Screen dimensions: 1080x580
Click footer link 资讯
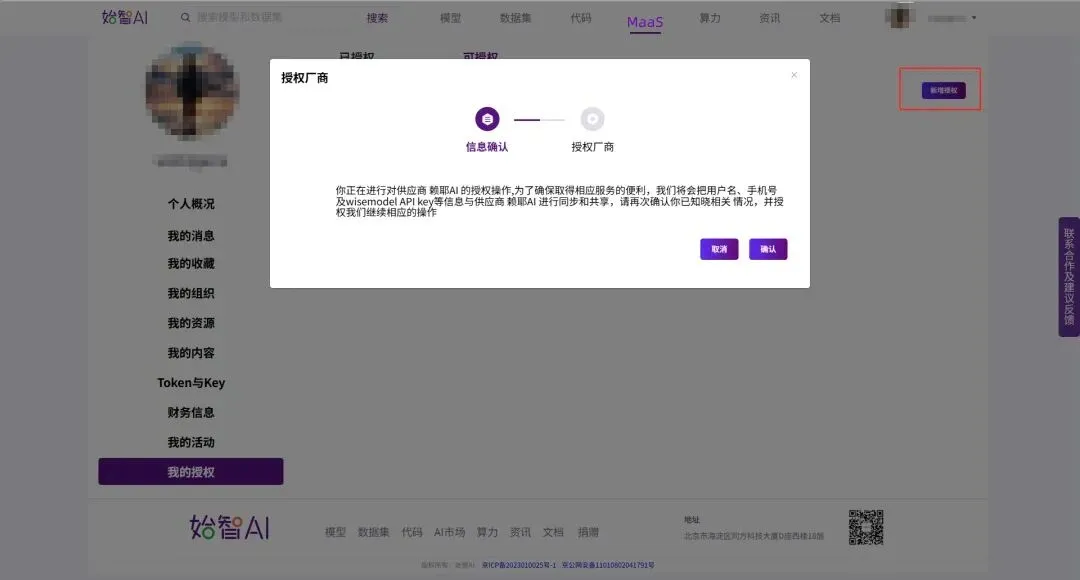pos(520,532)
